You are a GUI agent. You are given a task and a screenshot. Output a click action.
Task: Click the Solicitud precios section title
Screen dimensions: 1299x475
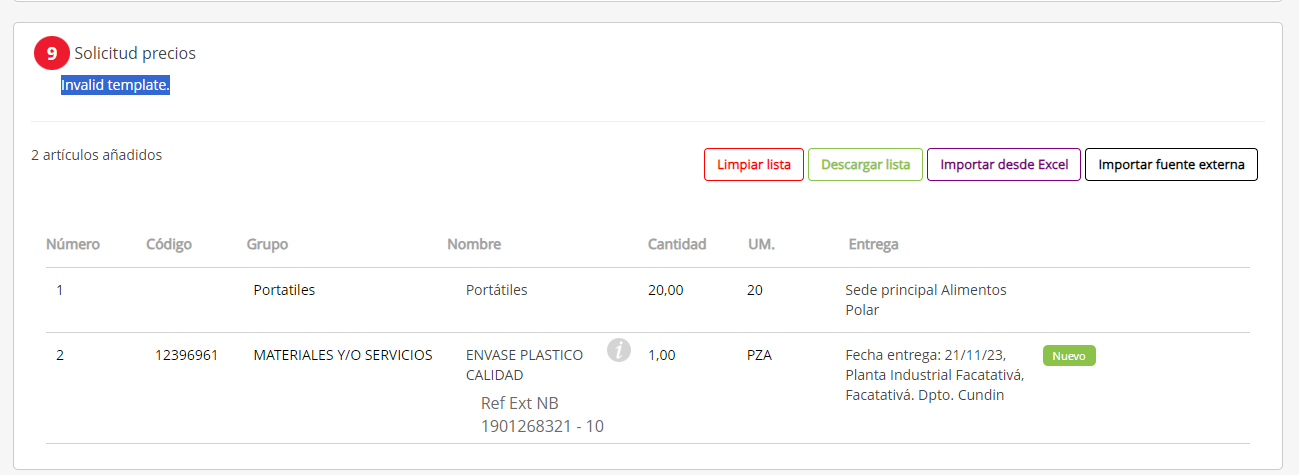tap(135, 53)
